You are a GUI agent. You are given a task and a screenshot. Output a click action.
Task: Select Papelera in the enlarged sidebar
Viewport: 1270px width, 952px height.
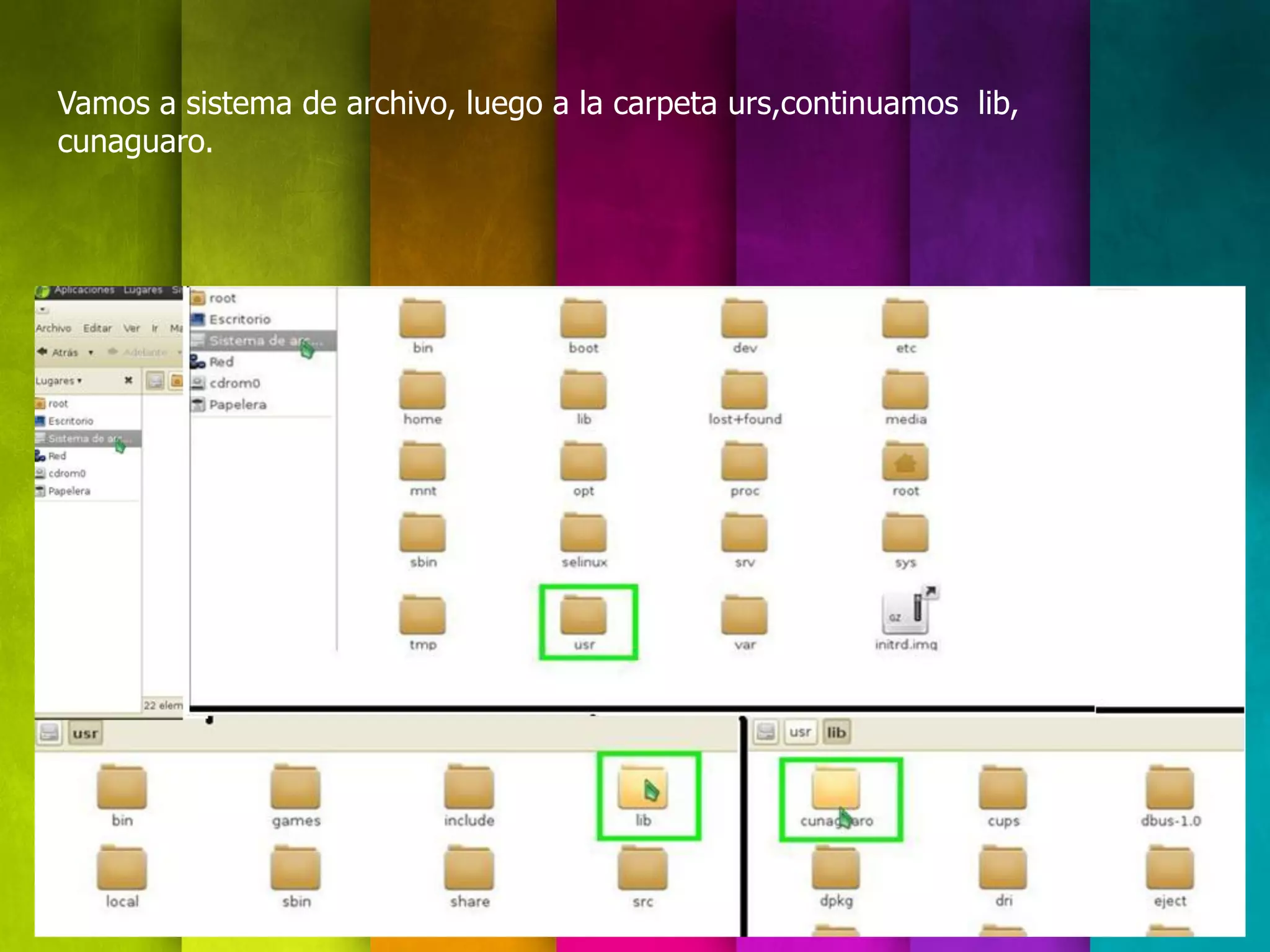pos(263,405)
